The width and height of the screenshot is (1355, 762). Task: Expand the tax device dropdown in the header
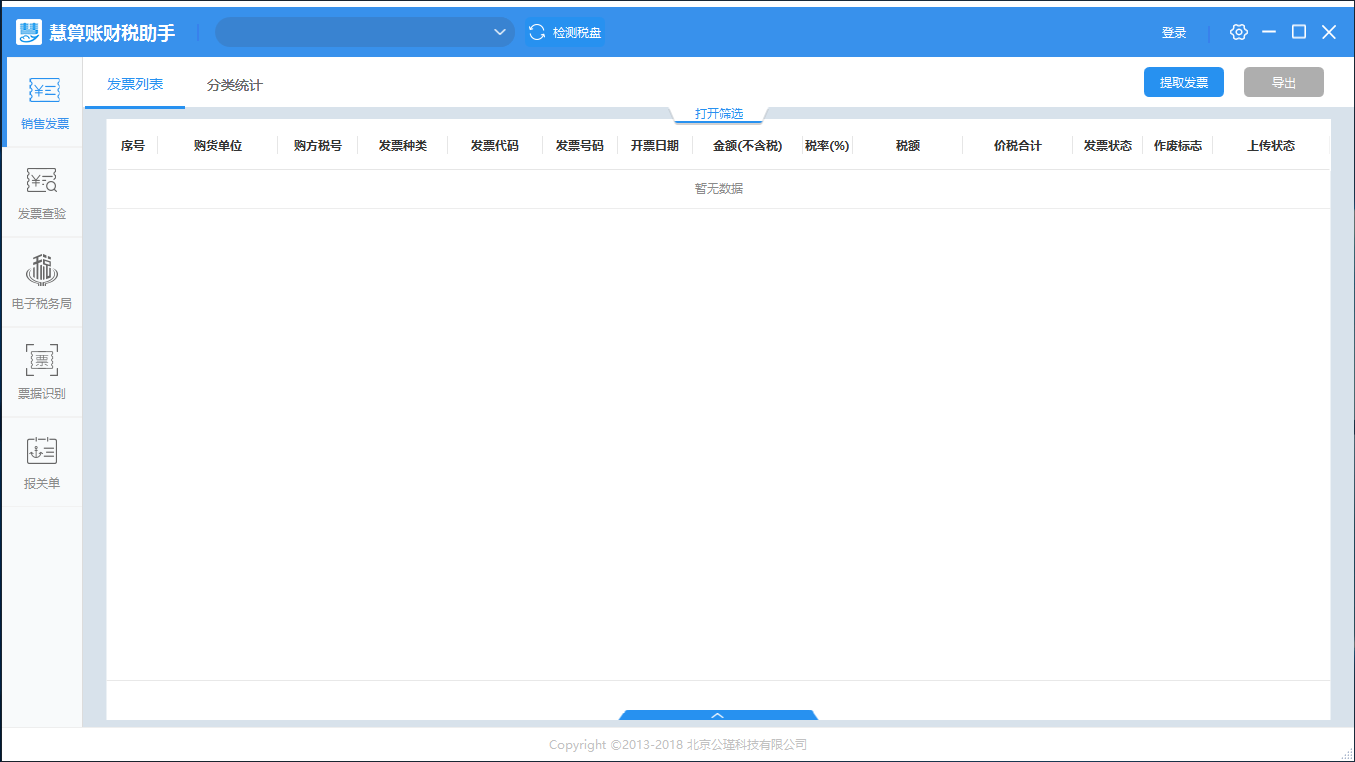point(499,31)
